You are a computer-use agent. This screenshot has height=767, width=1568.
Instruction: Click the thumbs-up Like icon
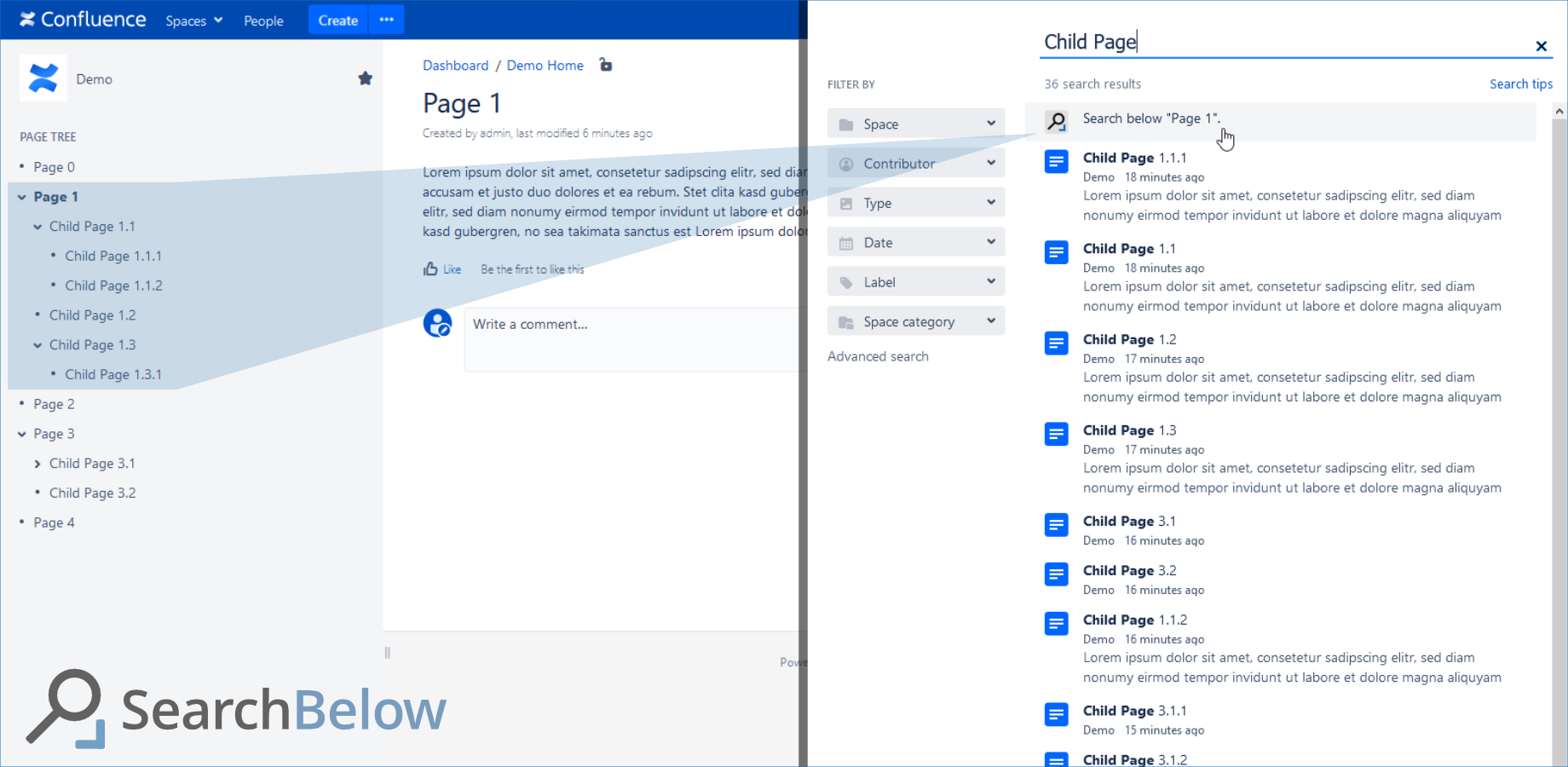(x=430, y=269)
